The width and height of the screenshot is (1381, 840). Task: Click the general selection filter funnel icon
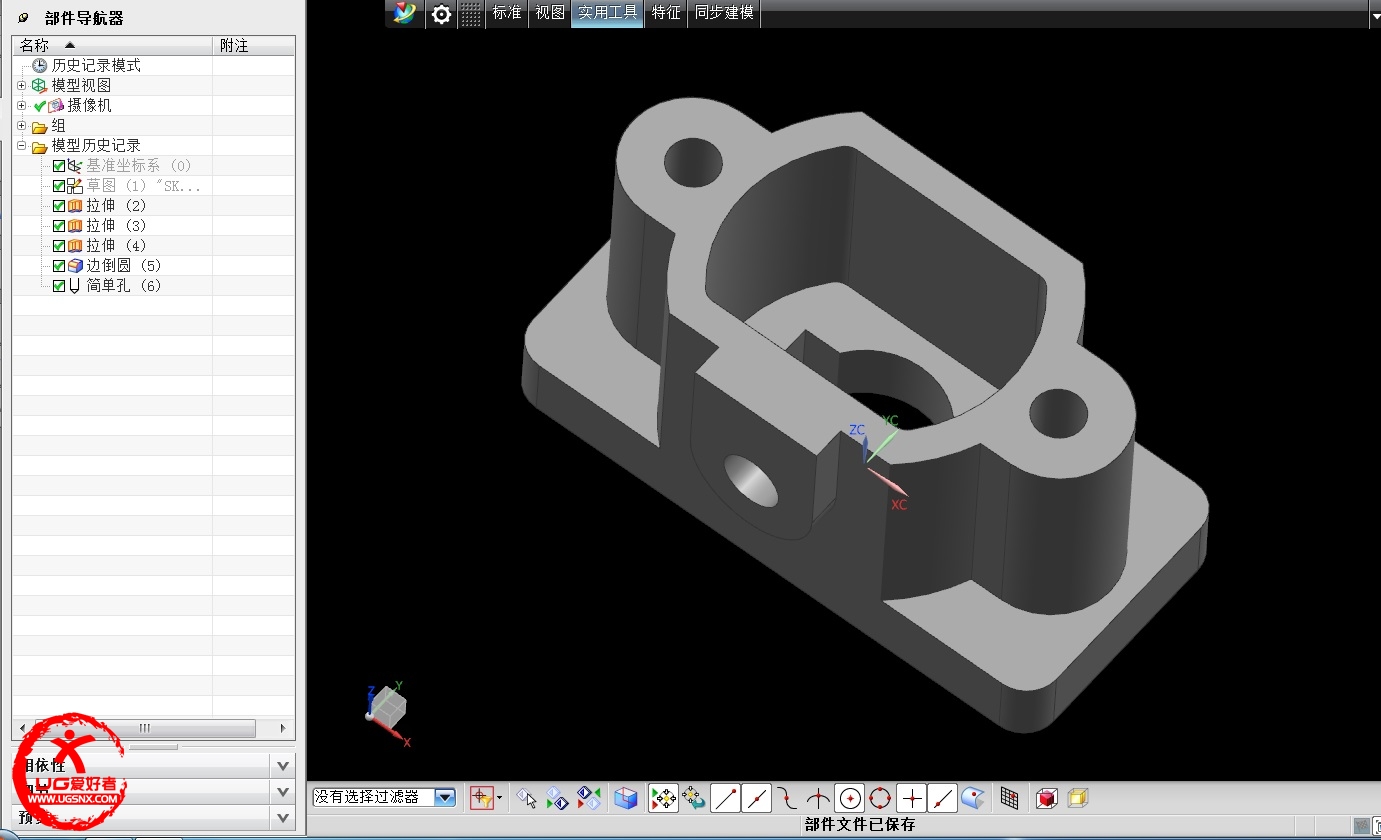point(482,797)
